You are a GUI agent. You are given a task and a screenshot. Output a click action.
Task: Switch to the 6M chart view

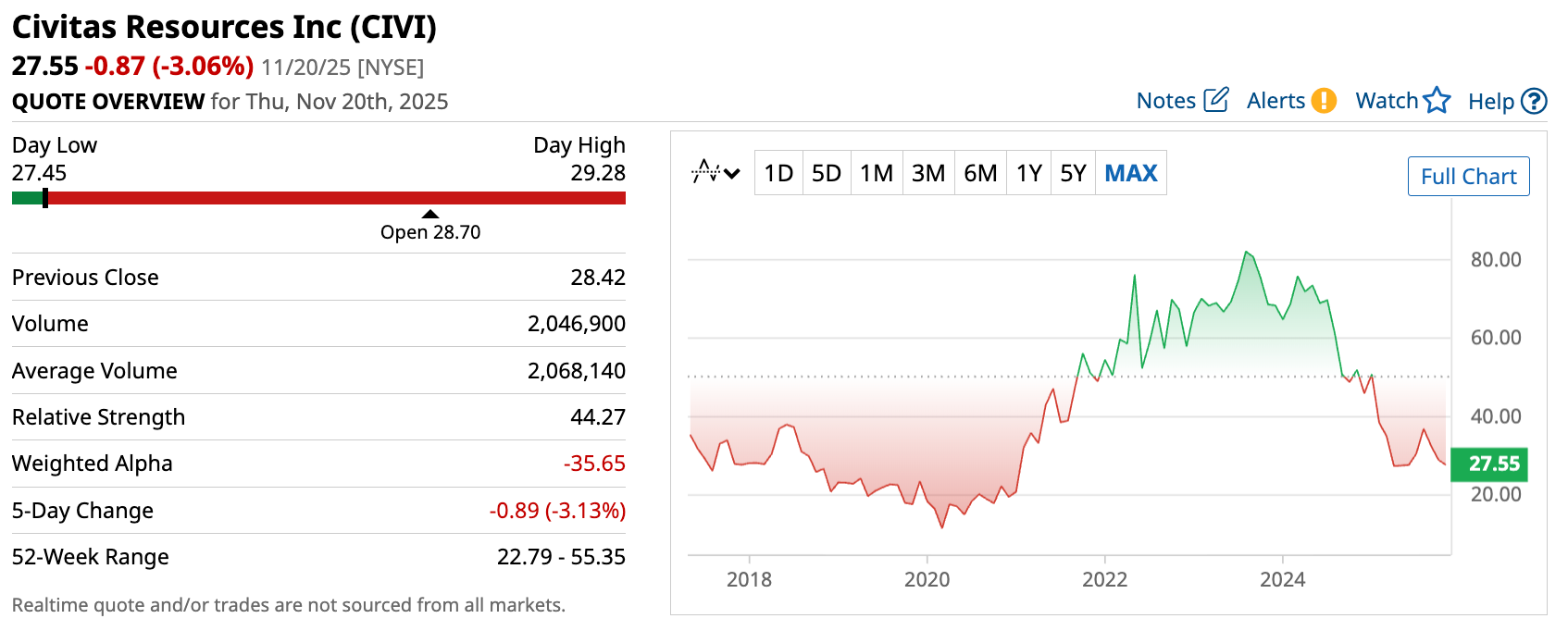tap(980, 173)
